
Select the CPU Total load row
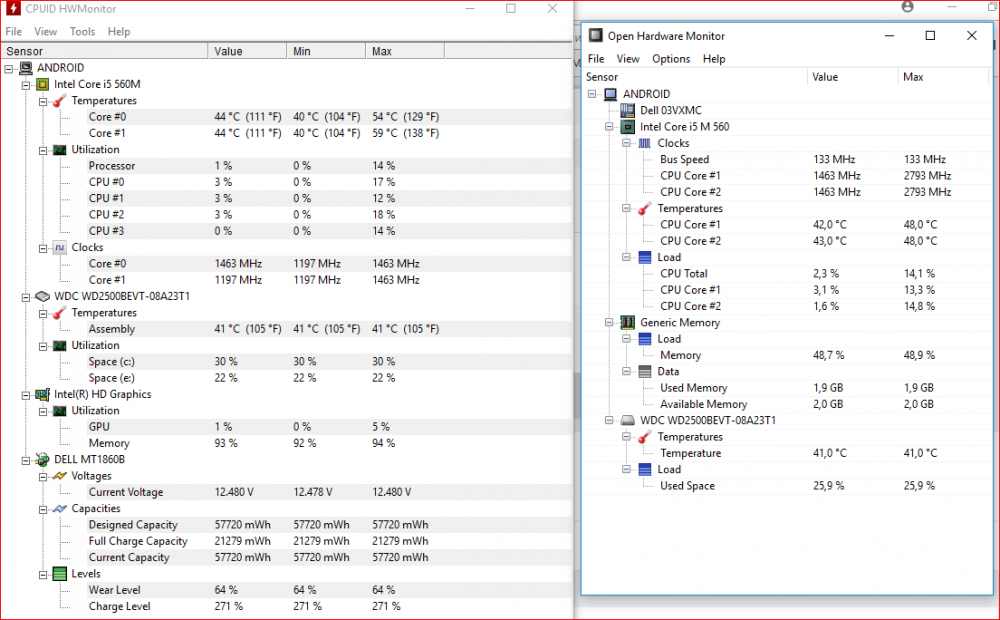(787, 274)
